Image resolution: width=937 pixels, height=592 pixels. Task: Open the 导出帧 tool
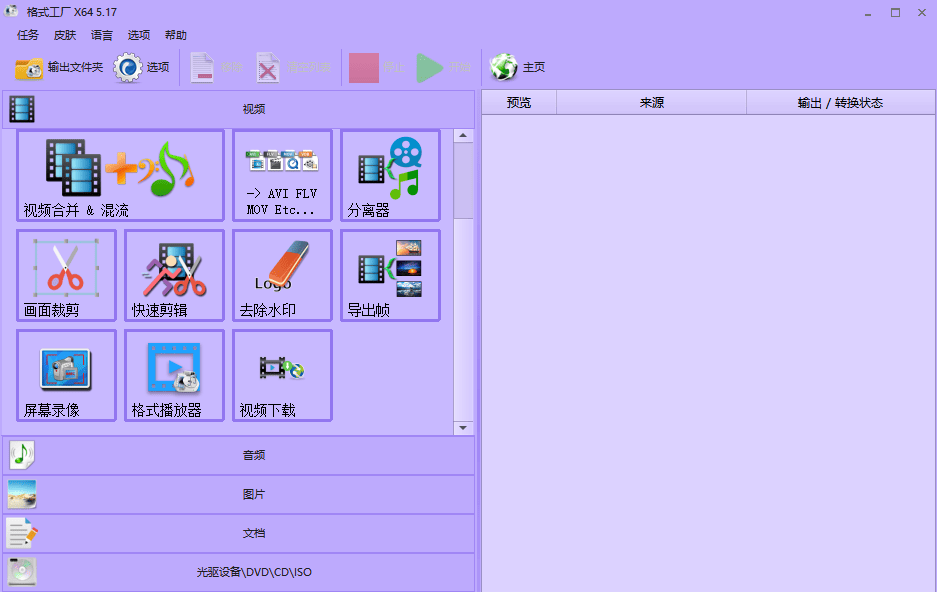tap(390, 275)
